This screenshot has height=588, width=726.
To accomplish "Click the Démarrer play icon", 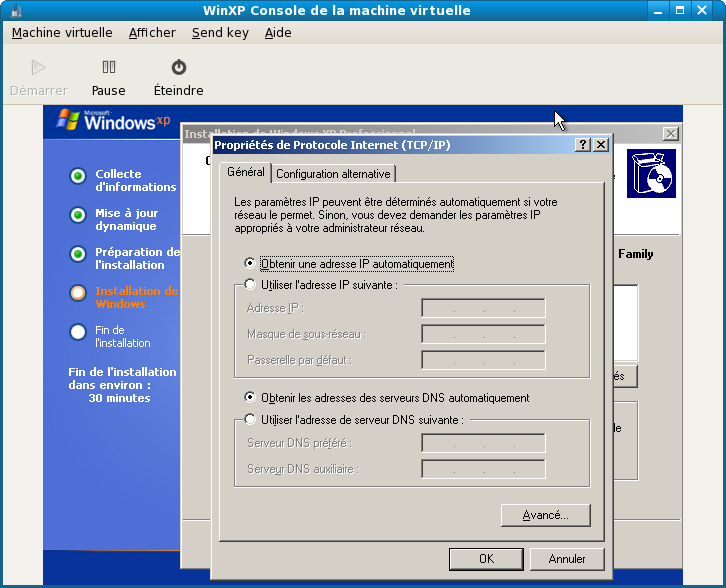I will coord(38,68).
